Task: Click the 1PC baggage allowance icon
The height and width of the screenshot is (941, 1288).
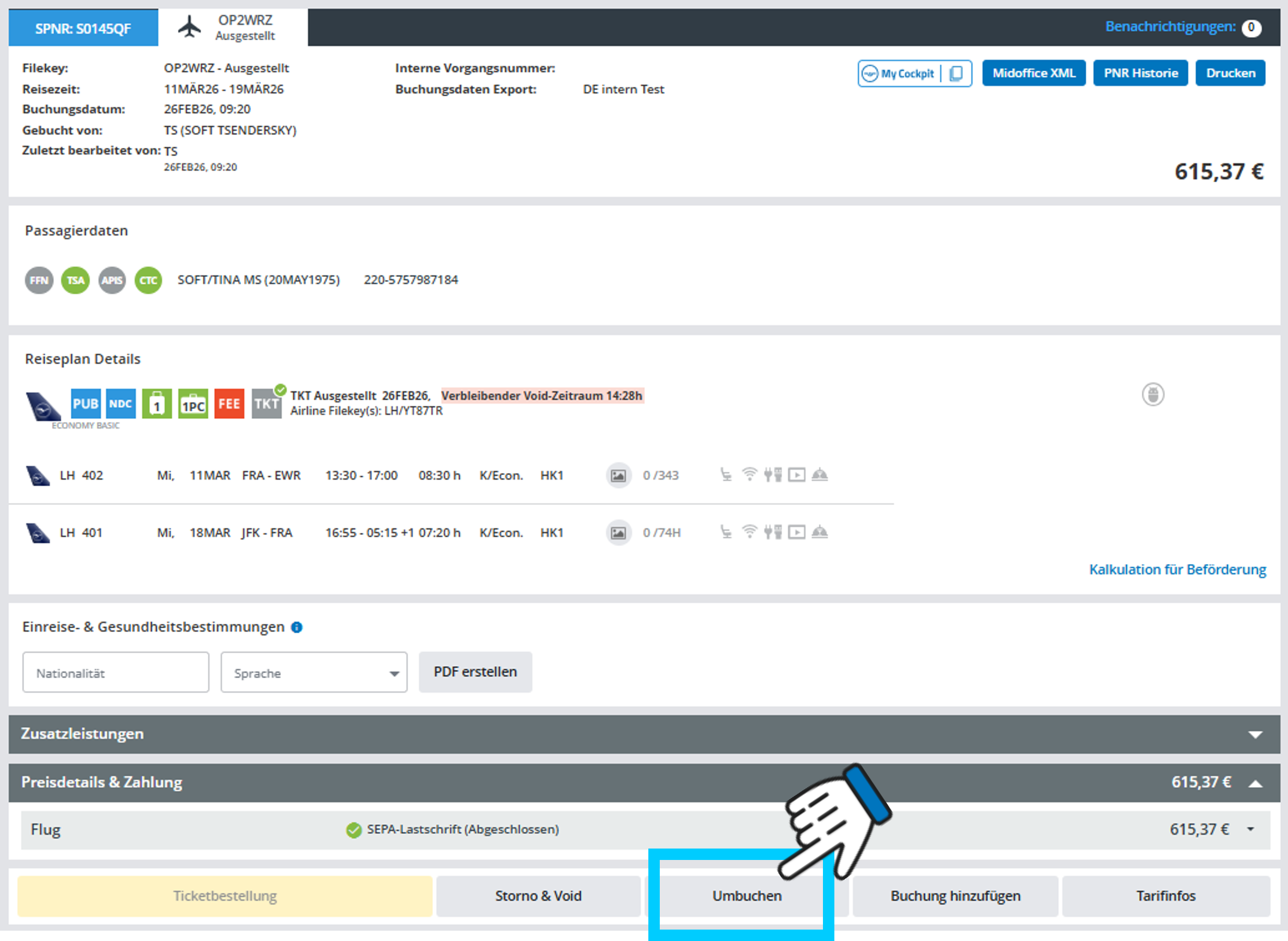Action: pyautogui.click(x=193, y=404)
